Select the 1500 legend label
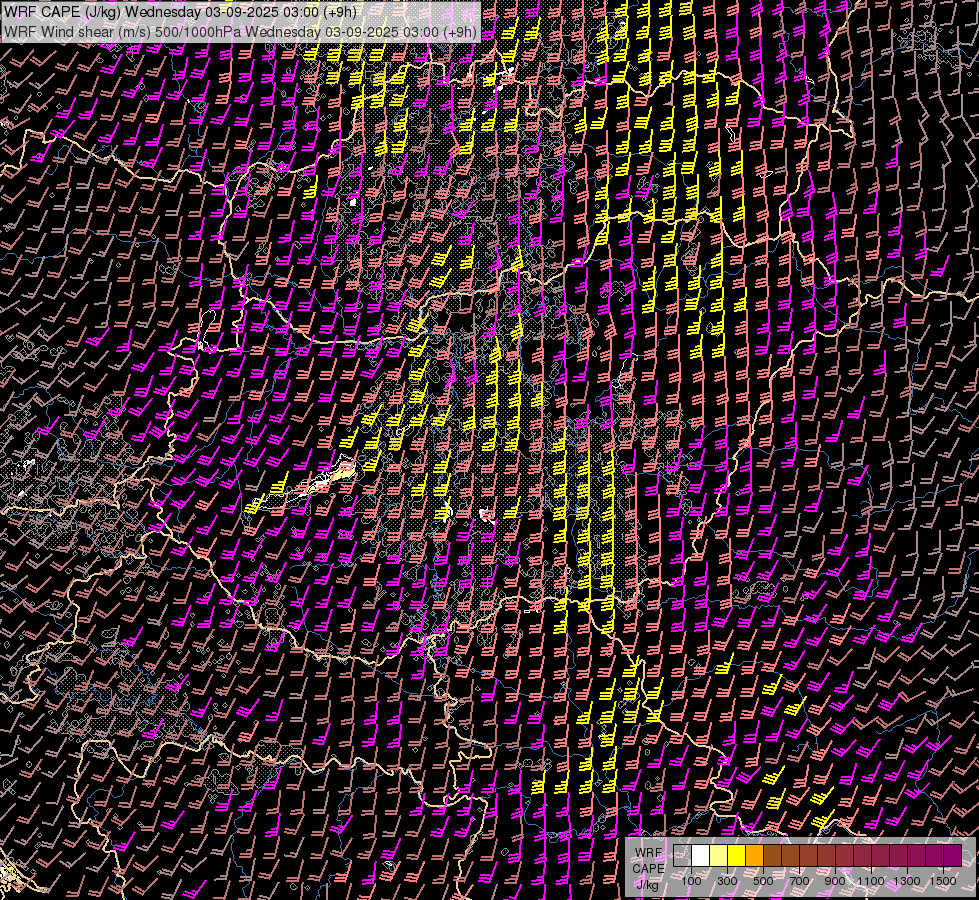Viewport: 979px width, 900px height. pos(943,881)
